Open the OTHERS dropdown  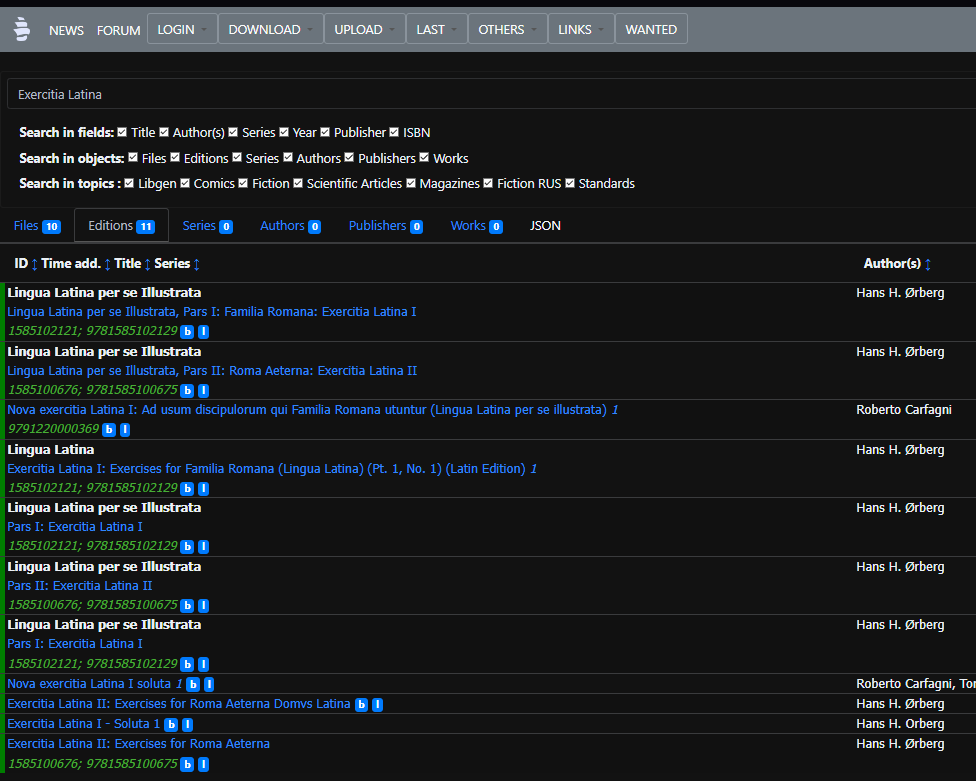(508, 29)
